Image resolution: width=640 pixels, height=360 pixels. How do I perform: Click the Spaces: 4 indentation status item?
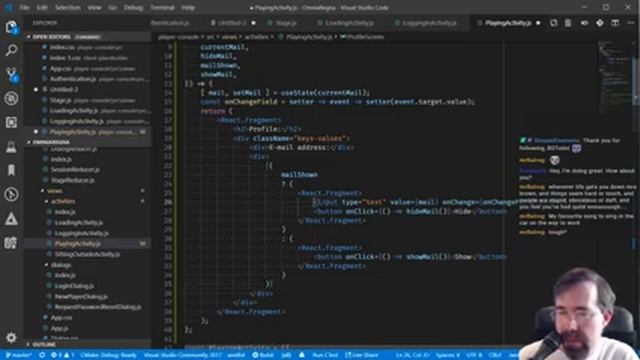tap(448, 355)
